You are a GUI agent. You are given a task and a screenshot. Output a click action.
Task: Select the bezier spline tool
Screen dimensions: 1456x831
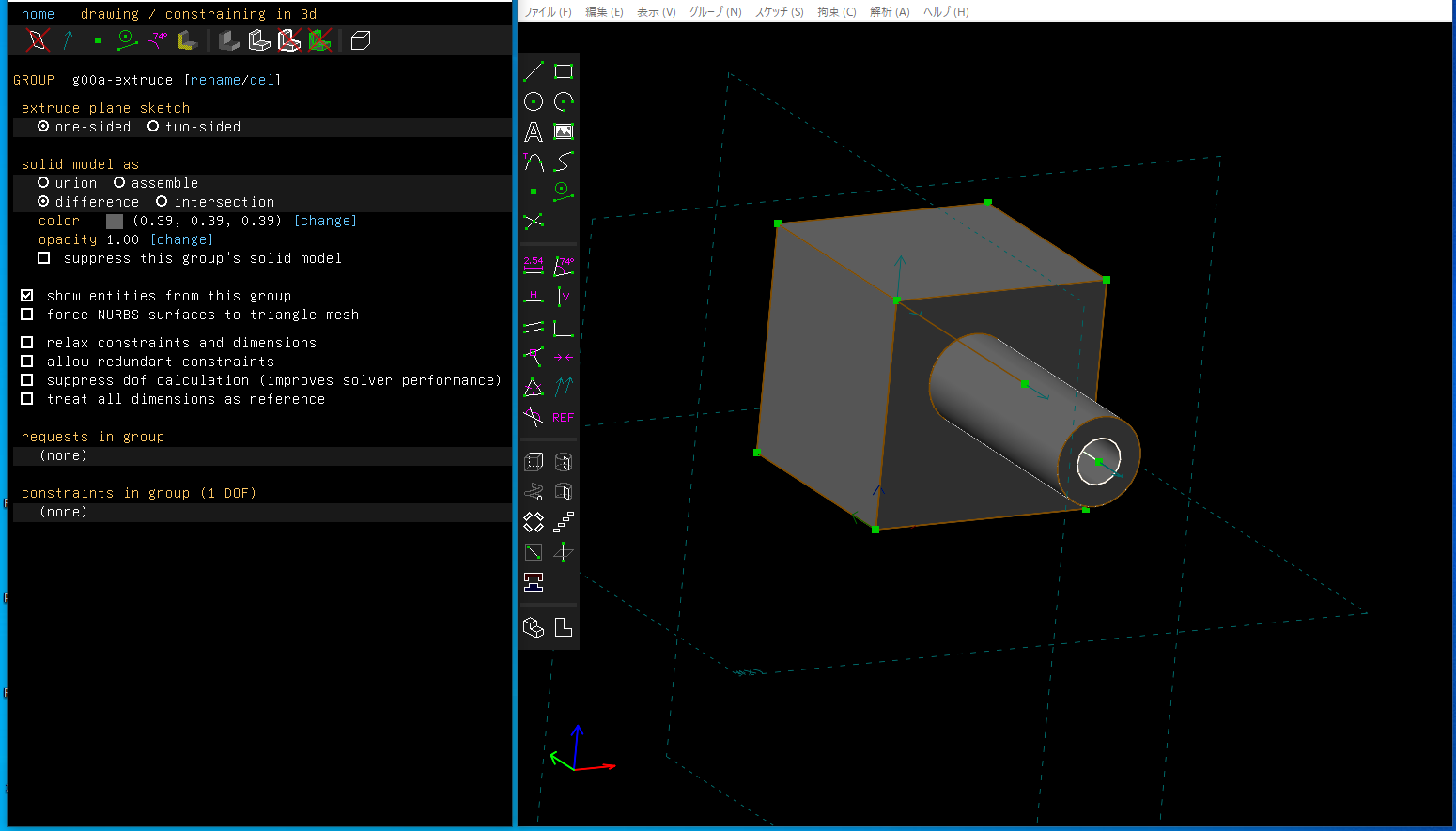(564, 162)
